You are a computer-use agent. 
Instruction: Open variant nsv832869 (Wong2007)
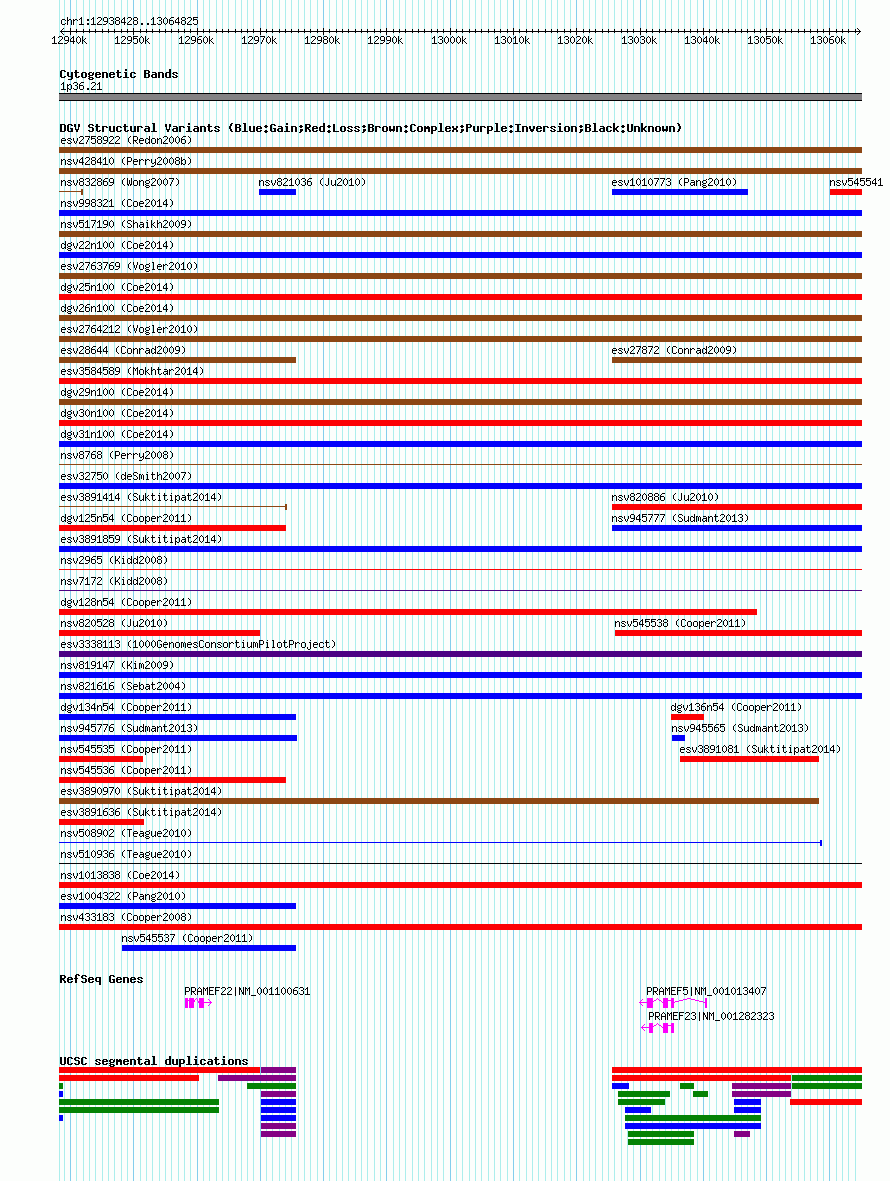coord(120,182)
